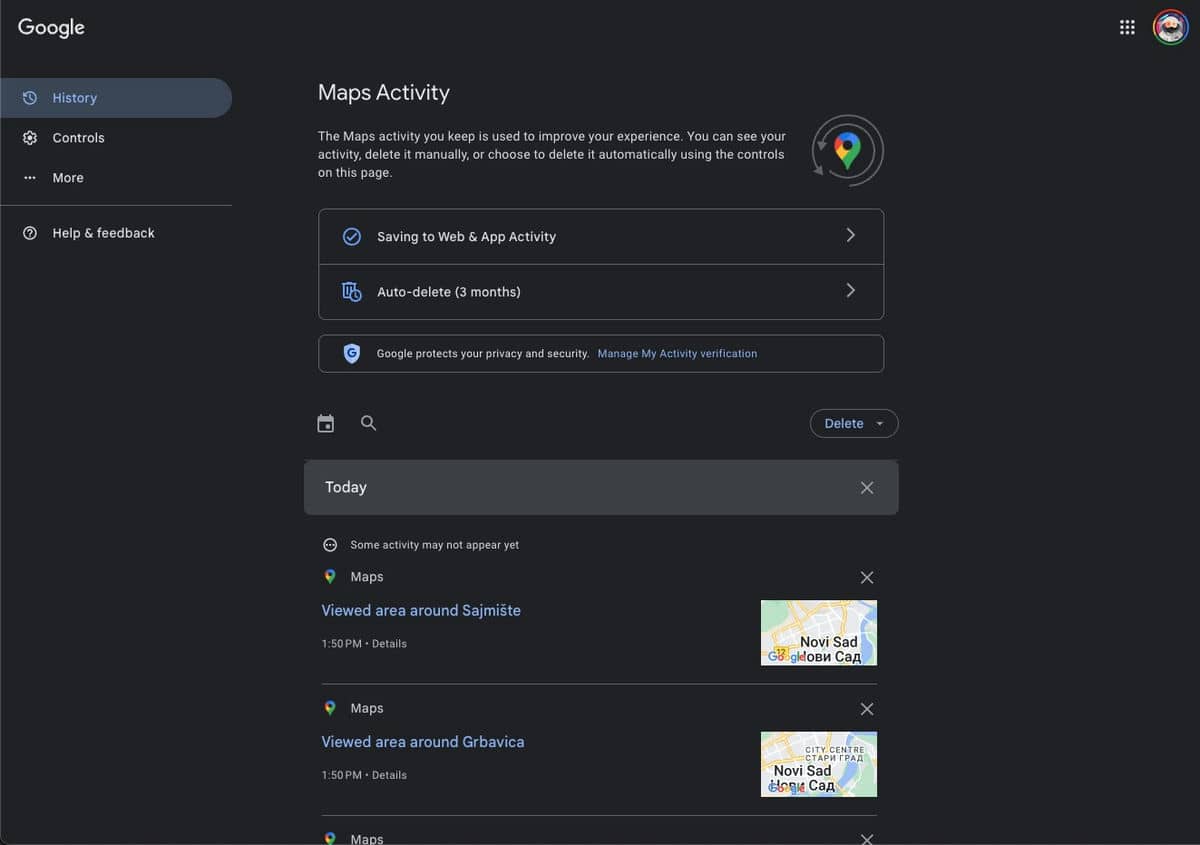Open the Google apps grid icon
The height and width of the screenshot is (845, 1200).
[1127, 28]
